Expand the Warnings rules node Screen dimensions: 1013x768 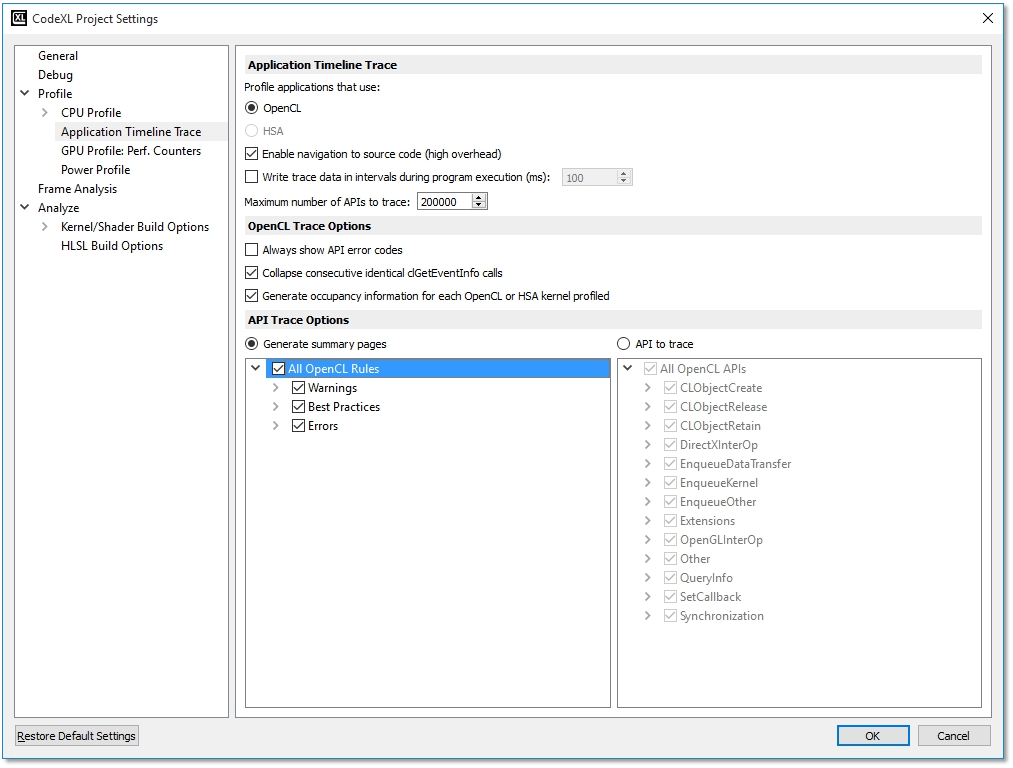pos(275,388)
